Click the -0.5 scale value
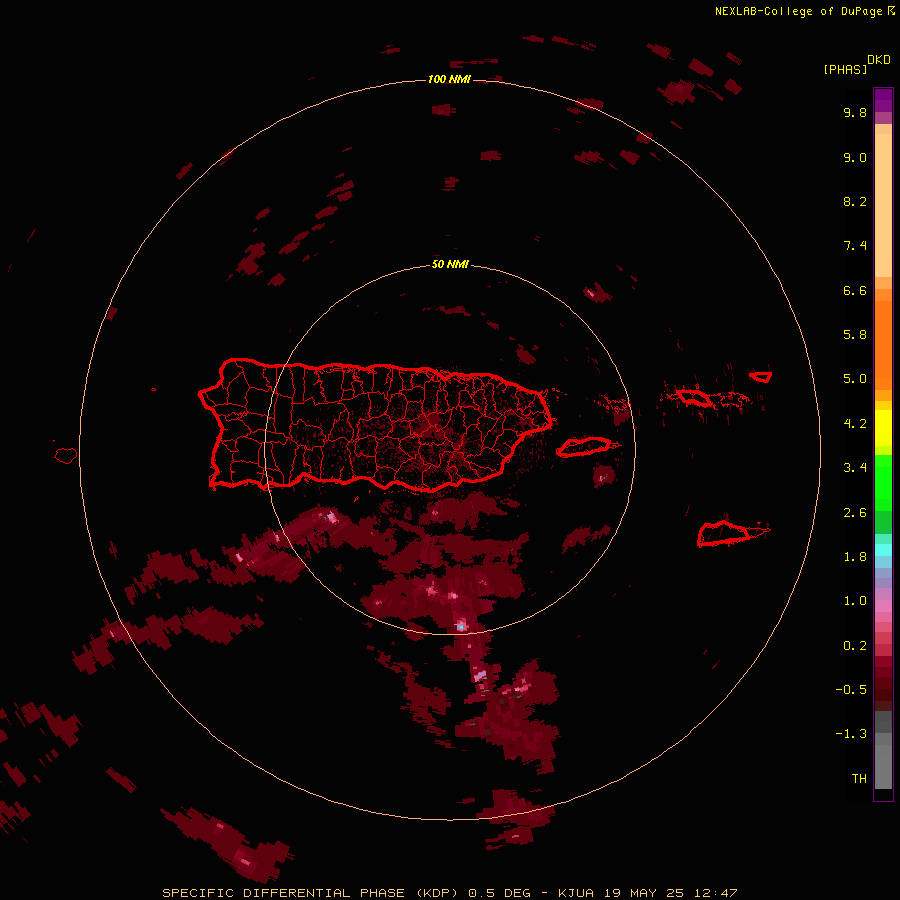The width and height of the screenshot is (900, 900). pos(851,690)
